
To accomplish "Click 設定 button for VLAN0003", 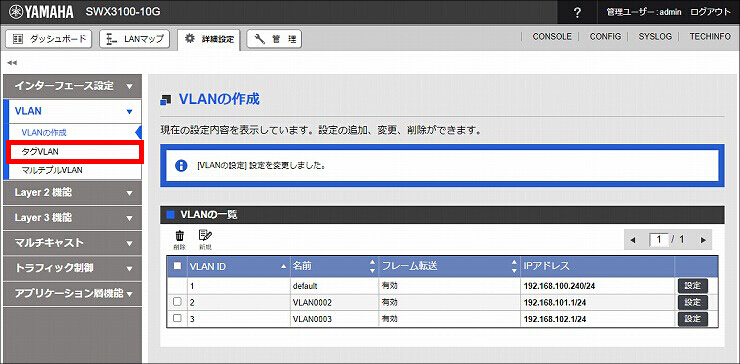I will (693, 319).
